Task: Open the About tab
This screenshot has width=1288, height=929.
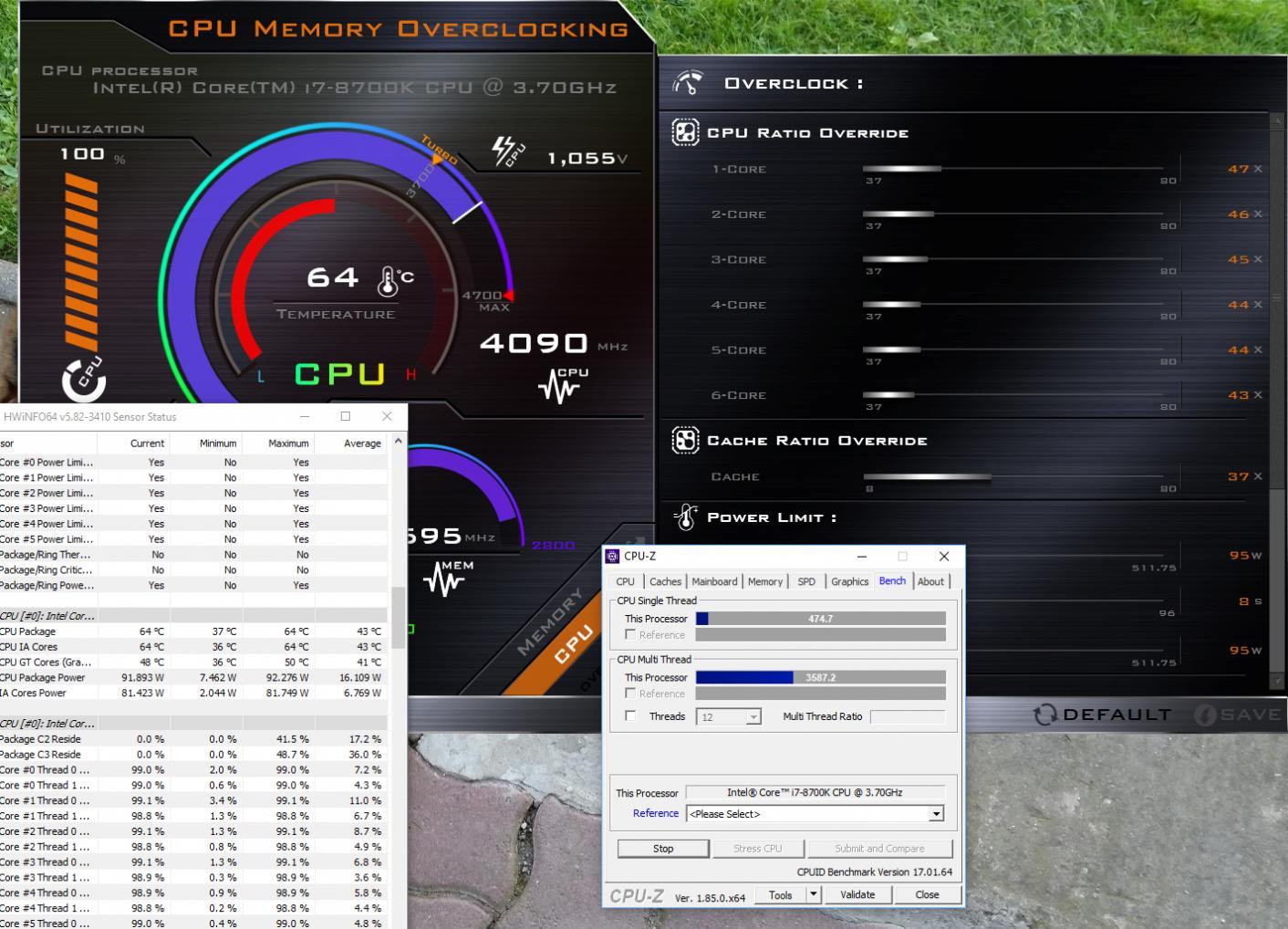Action: pos(930,581)
